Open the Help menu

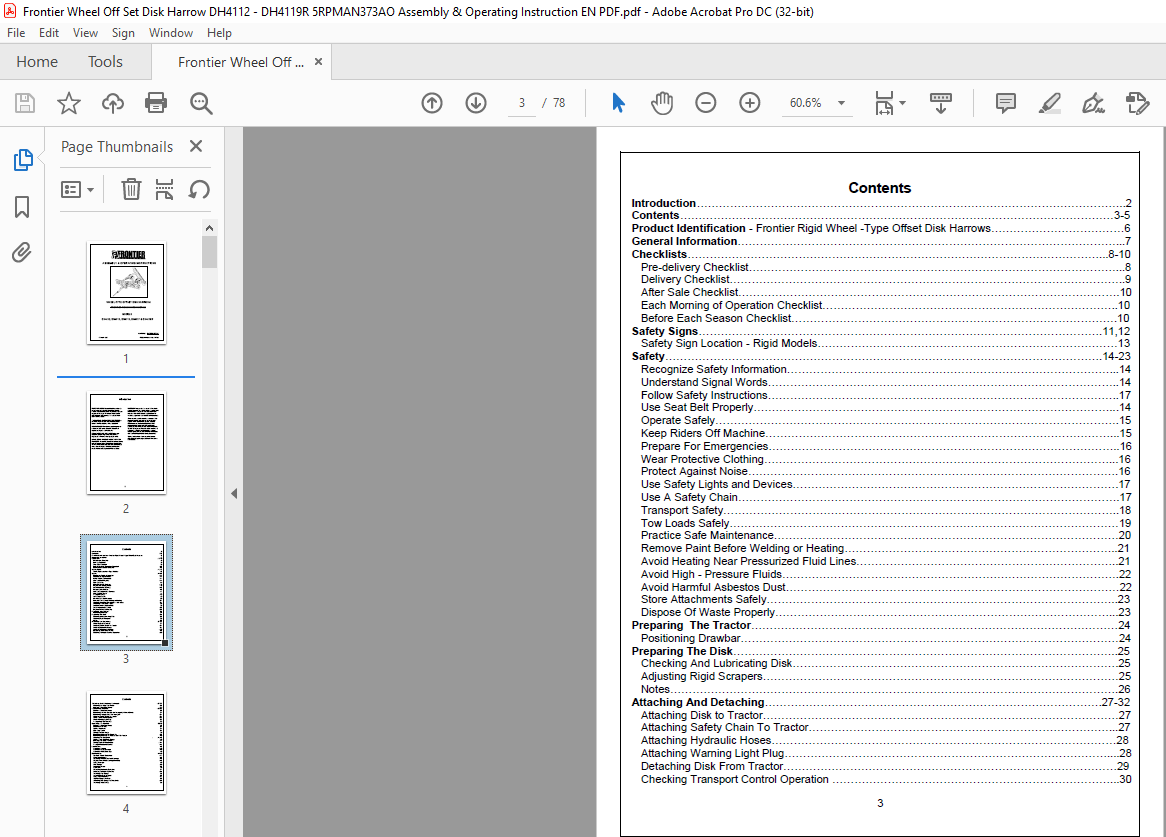click(x=219, y=33)
